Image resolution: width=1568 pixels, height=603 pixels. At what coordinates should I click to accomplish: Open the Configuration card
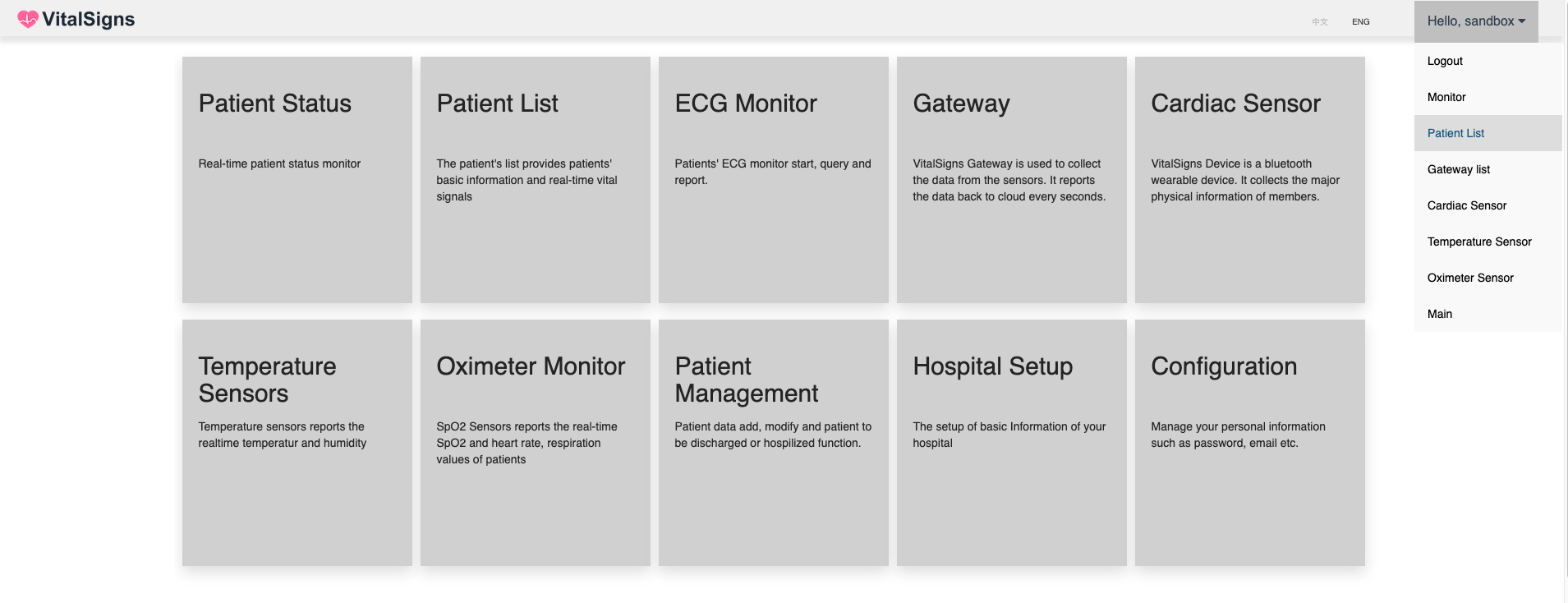[1250, 443]
